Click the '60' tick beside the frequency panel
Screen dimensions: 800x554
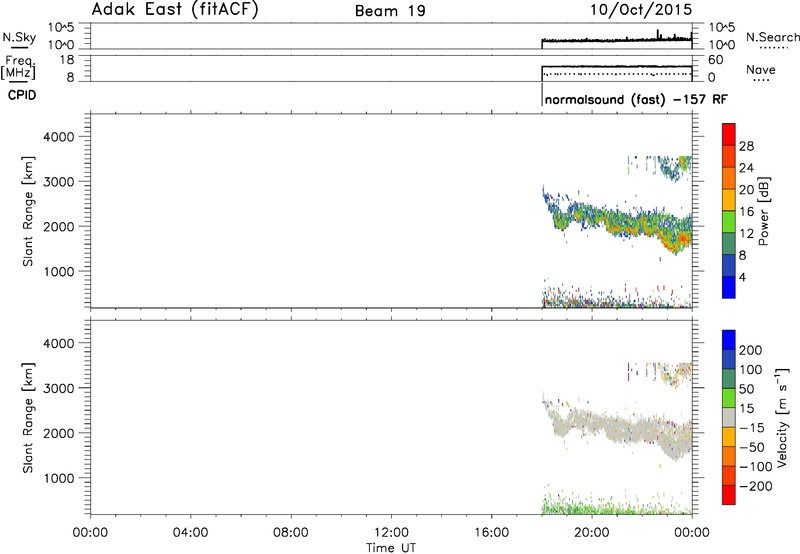716,60
